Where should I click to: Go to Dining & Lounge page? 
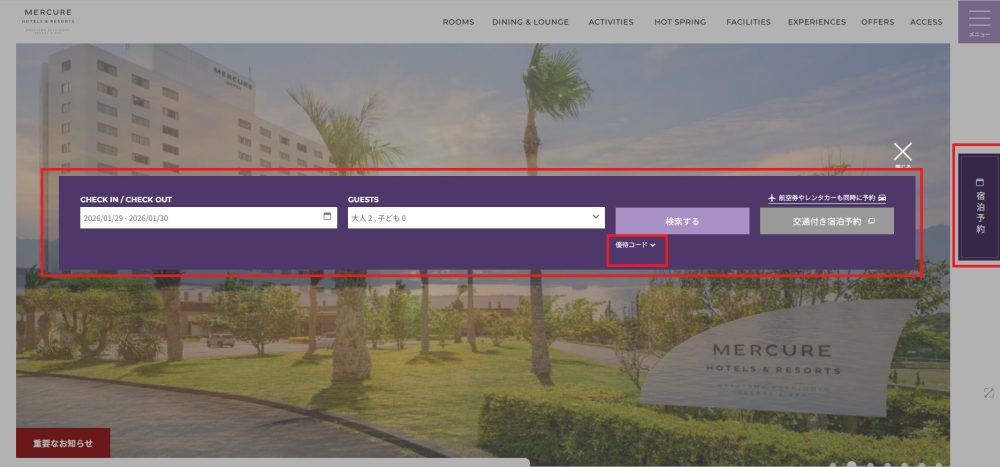pos(530,22)
